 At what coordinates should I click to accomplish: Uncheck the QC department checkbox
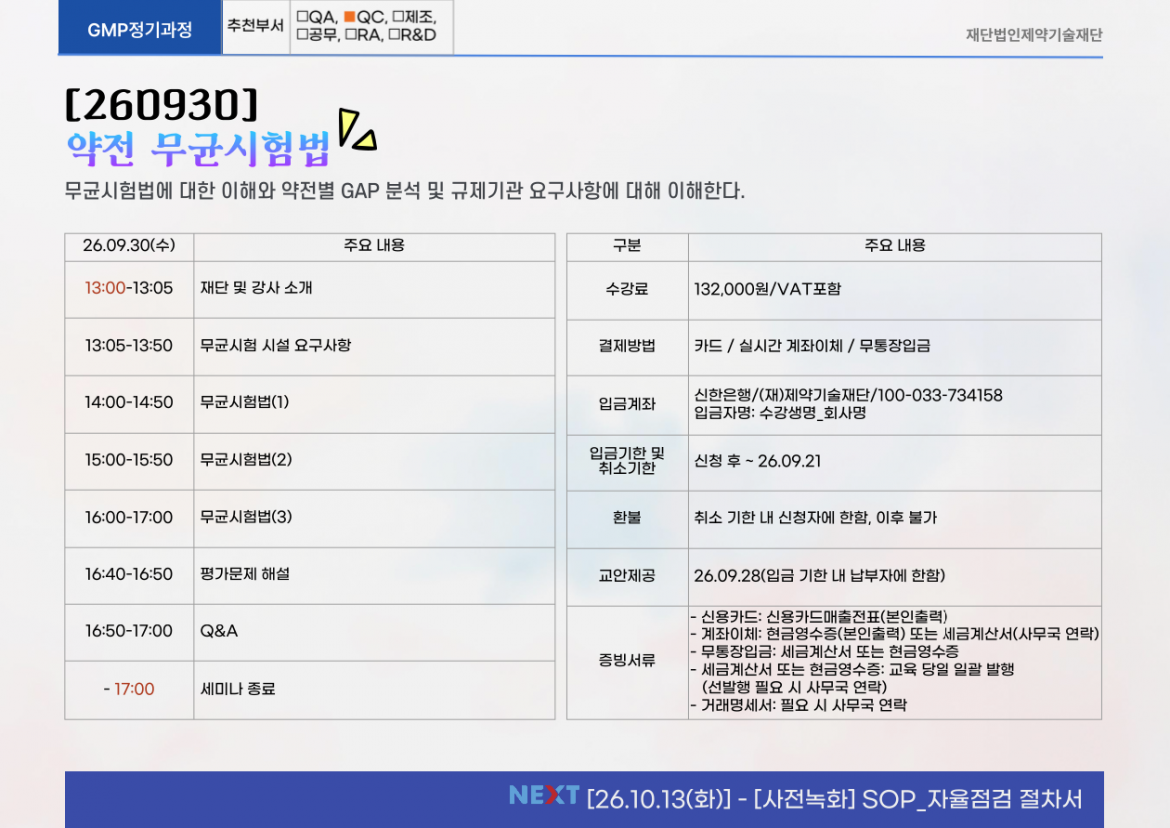point(350,17)
